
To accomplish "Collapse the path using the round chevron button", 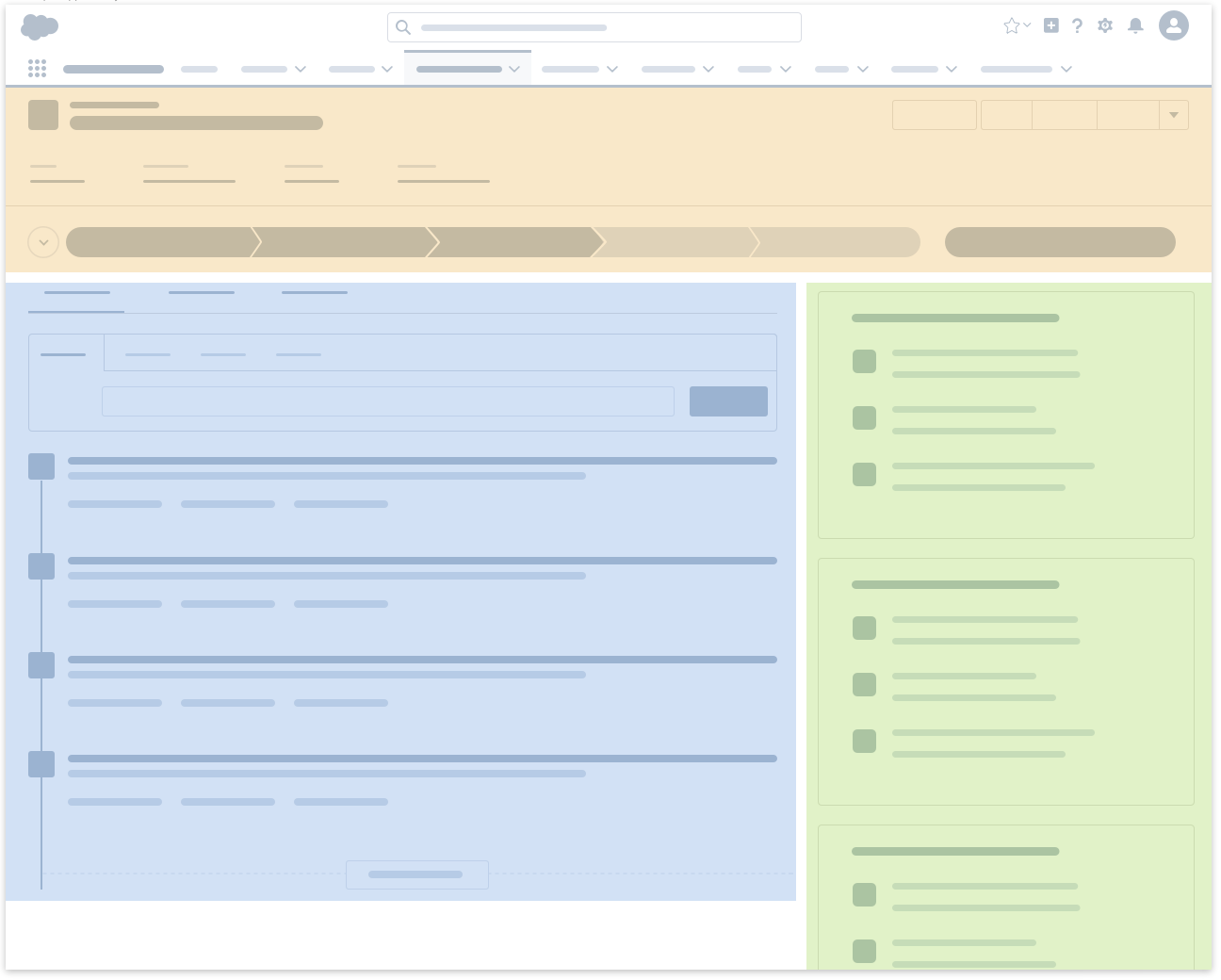I will [x=43, y=242].
